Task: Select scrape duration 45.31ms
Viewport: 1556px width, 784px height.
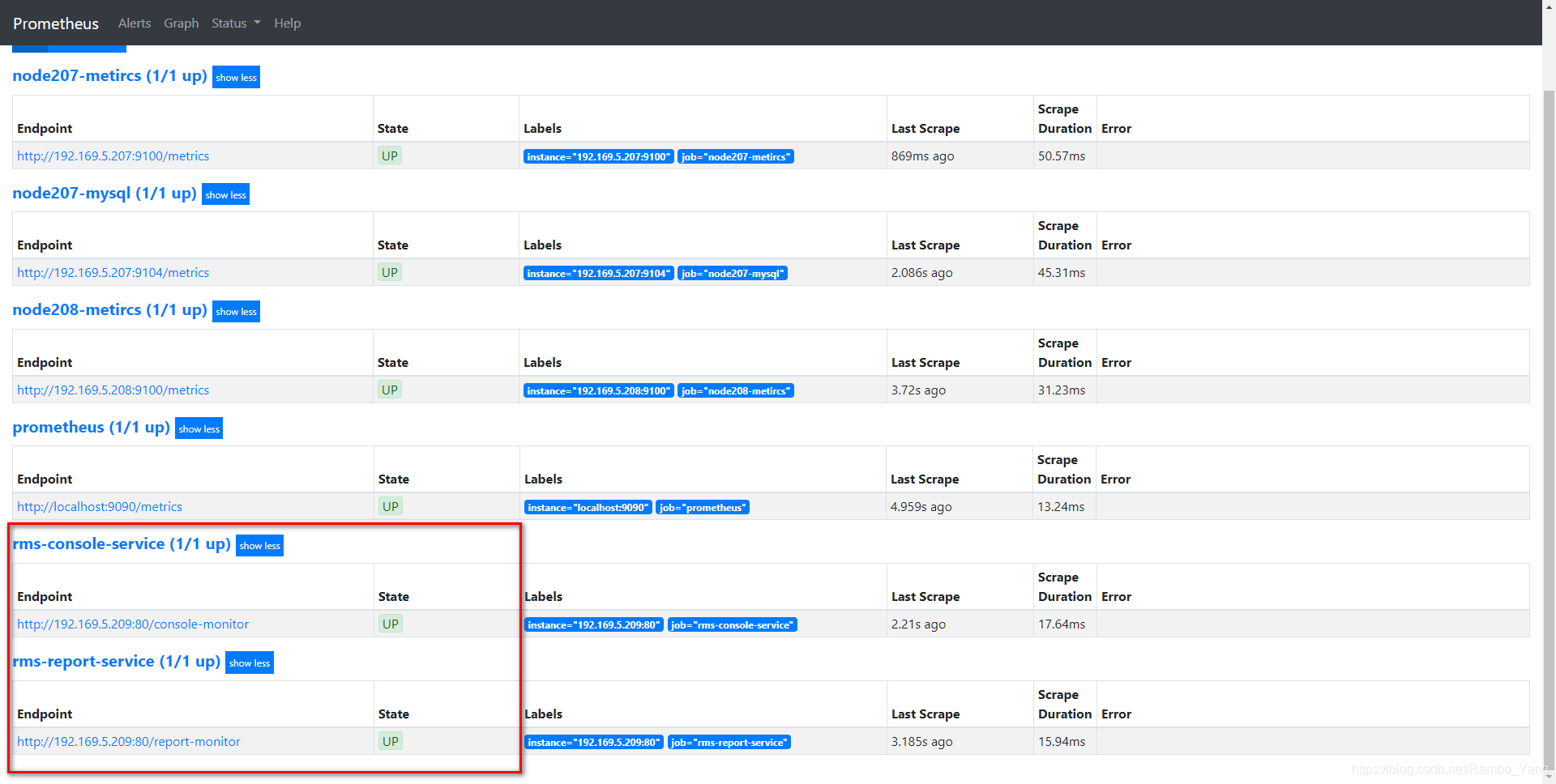Action: [1062, 273]
